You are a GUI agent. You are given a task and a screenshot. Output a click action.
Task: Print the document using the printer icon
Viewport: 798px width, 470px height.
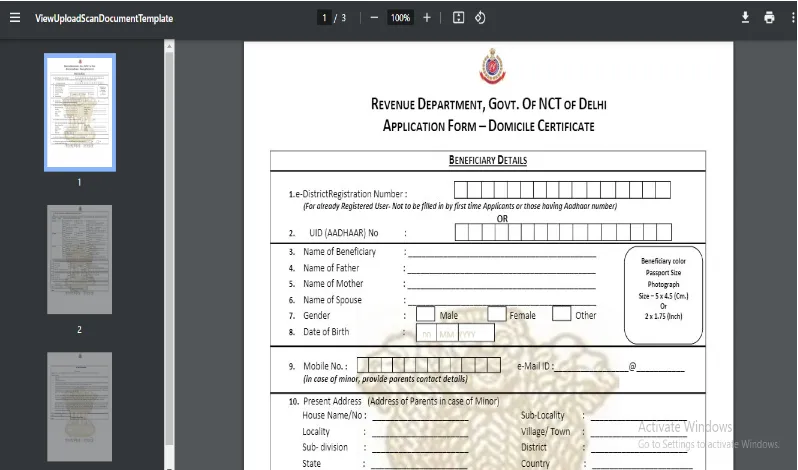tap(769, 18)
